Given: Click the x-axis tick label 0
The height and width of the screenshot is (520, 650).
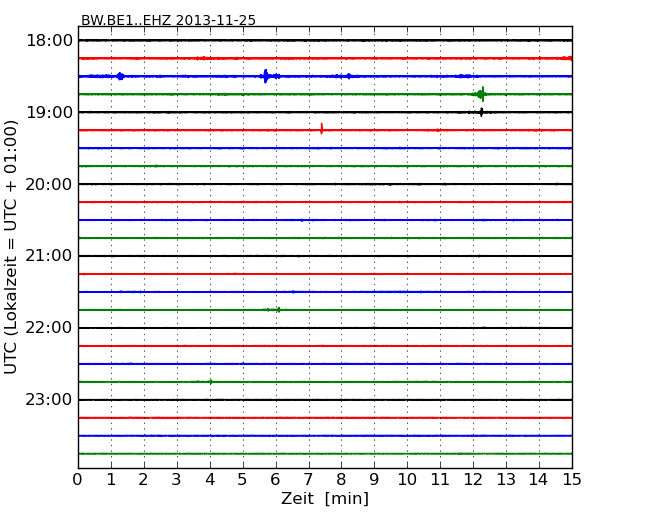Looking at the screenshot, I should tap(78, 480).
